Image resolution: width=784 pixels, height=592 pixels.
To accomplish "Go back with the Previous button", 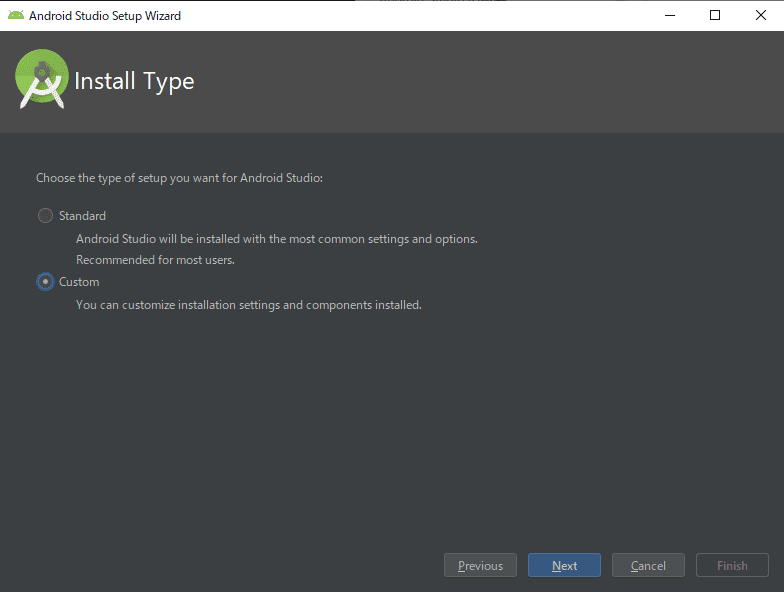I will point(480,565).
